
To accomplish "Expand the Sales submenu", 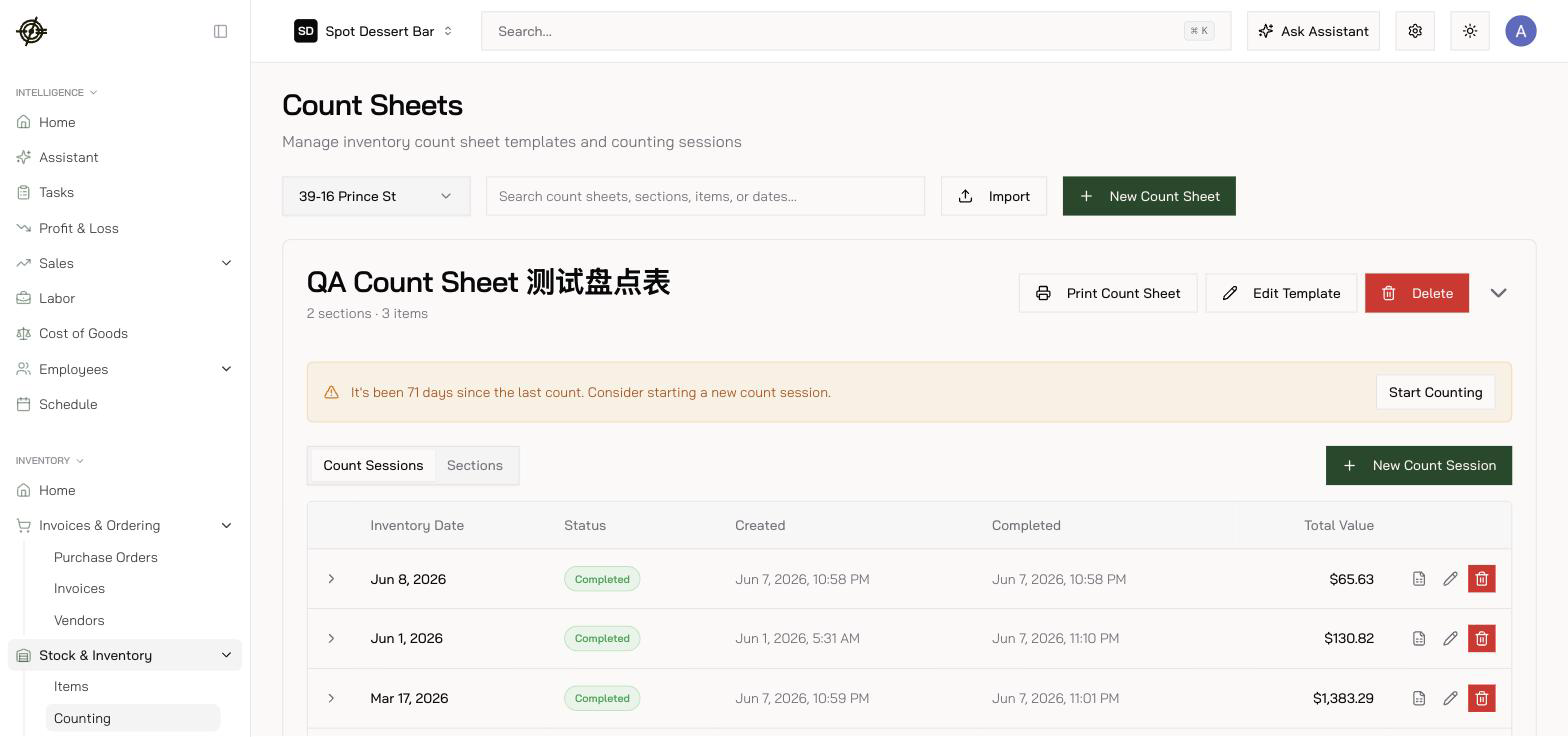I will point(226,263).
